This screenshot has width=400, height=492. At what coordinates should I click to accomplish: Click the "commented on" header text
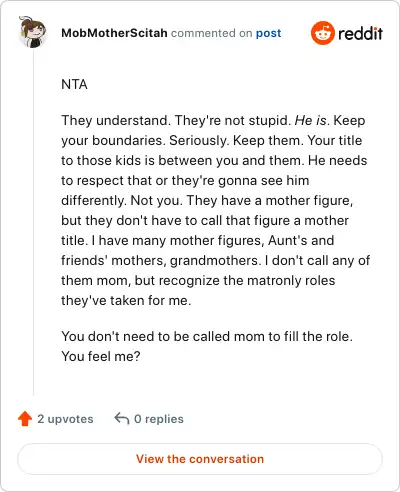(211, 33)
